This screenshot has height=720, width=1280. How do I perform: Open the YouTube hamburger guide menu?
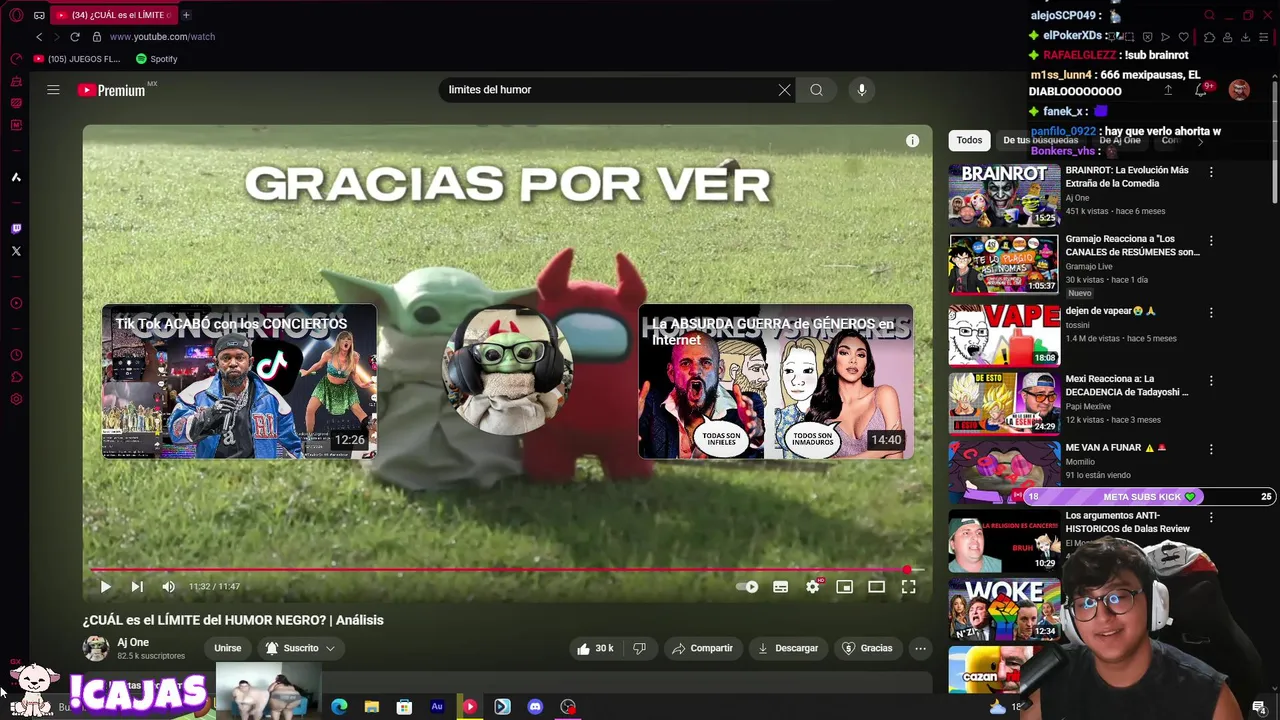click(53, 90)
